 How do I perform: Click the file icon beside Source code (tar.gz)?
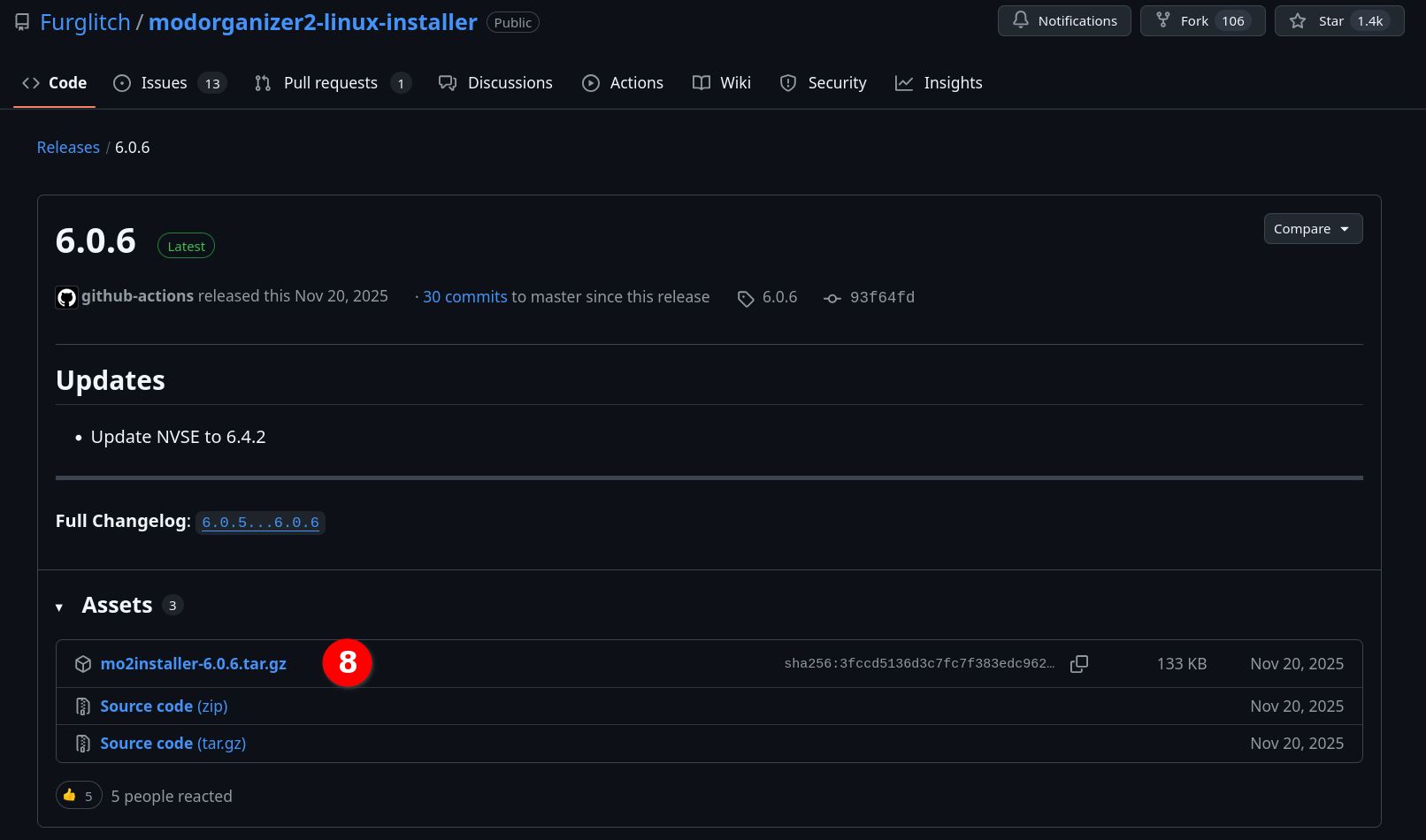click(x=83, y=744)
